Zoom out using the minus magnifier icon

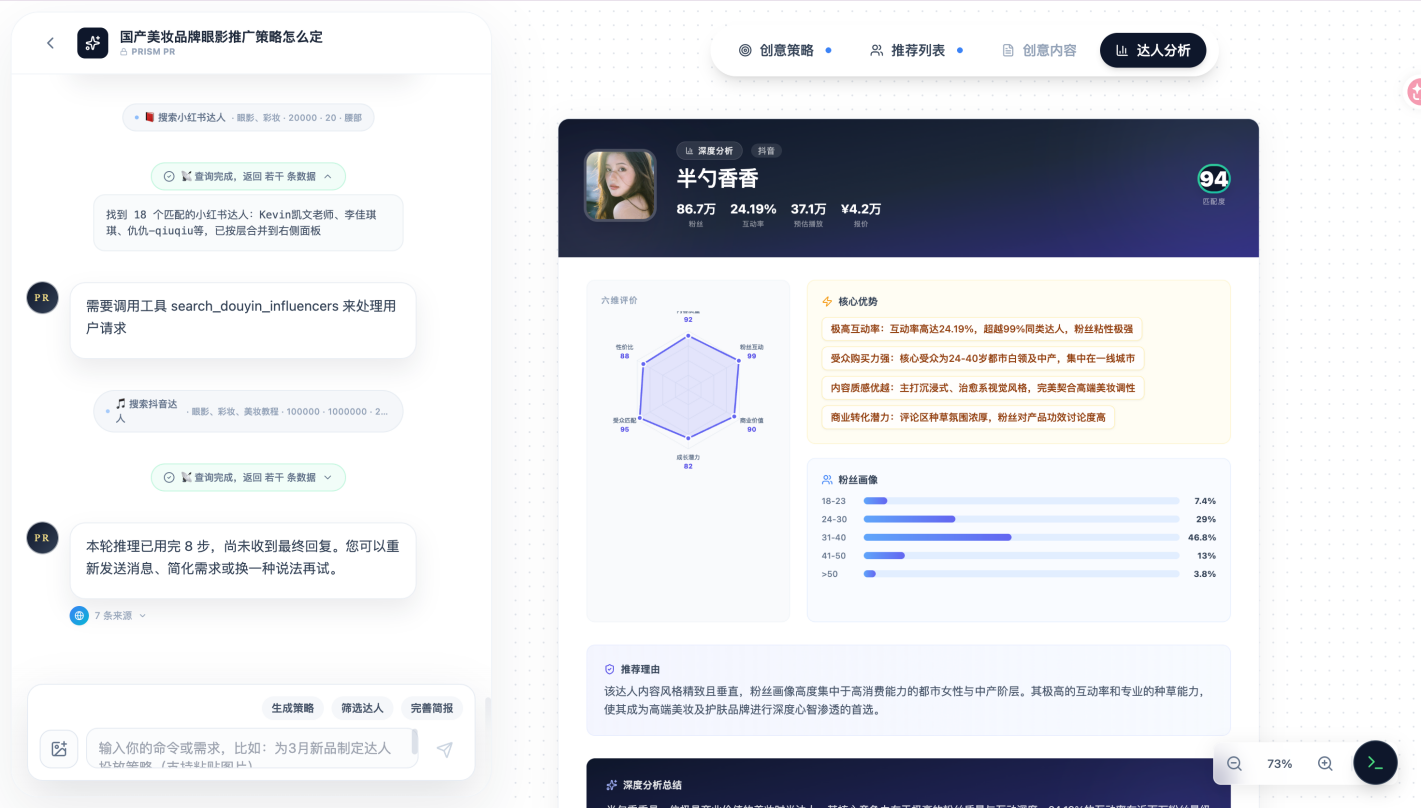click(x=1234, y=763)
